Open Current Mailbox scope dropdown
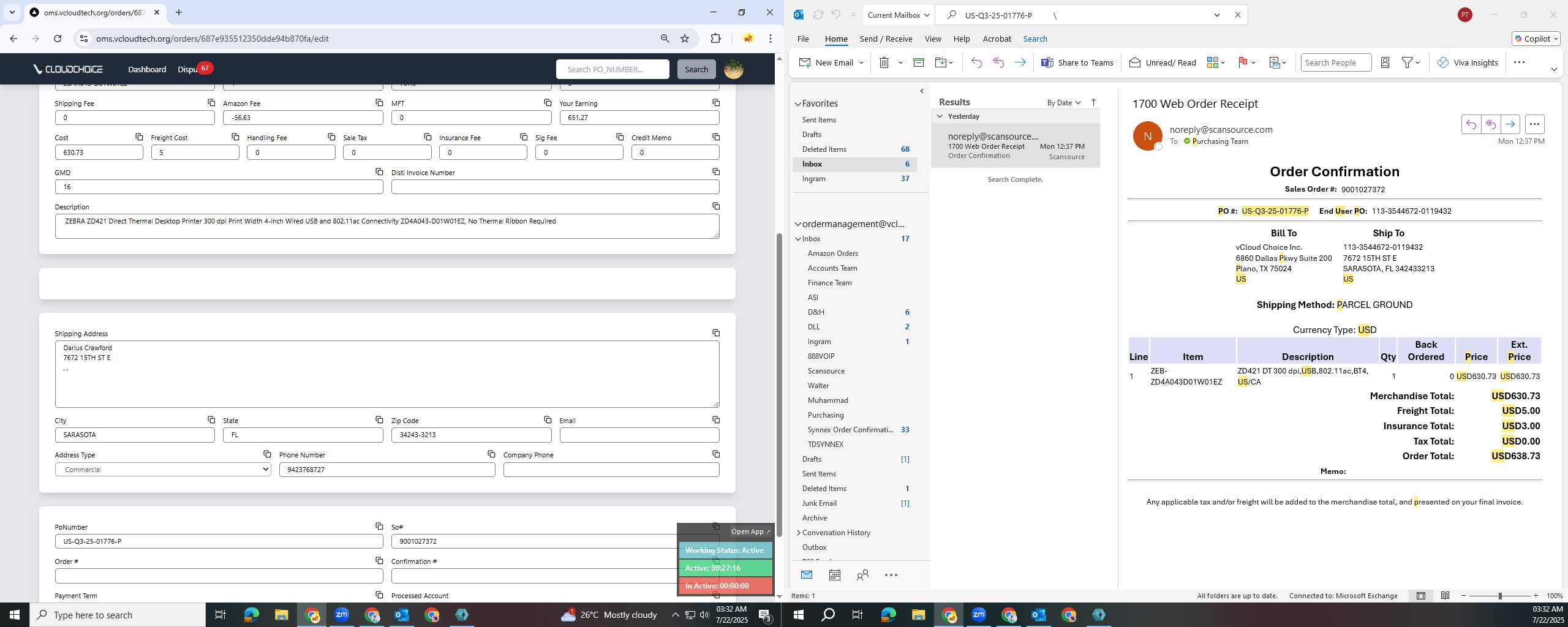Image resolution: width=1568 pixels, height=627 pixels. coord(898,15)
